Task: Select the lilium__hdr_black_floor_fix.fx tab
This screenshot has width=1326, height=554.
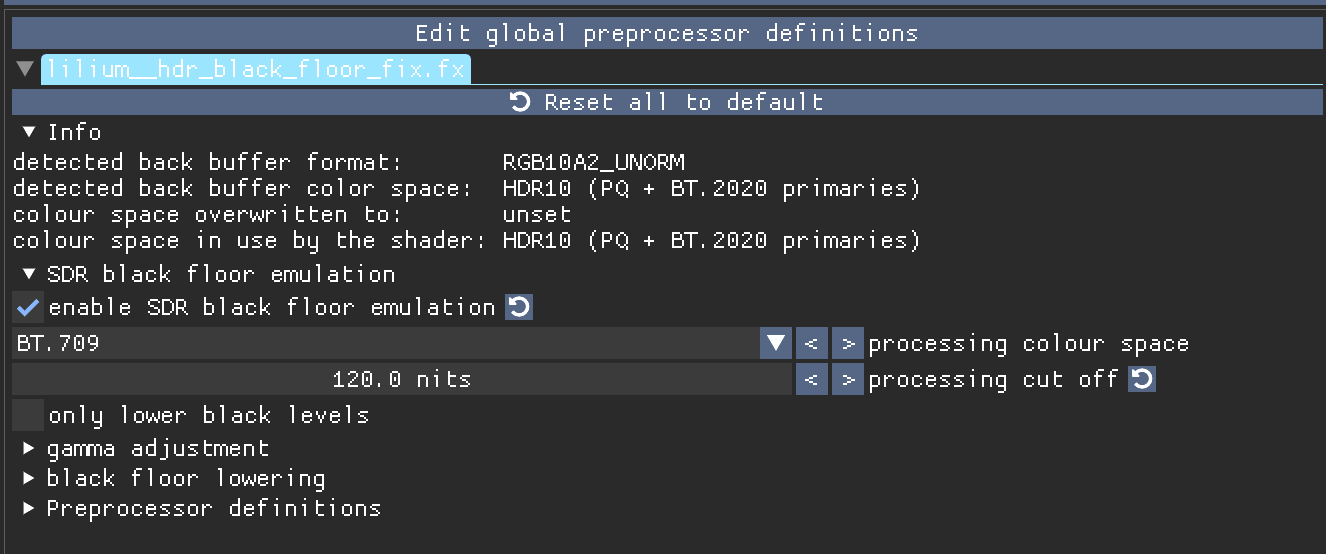Action: tap(255, 70)
